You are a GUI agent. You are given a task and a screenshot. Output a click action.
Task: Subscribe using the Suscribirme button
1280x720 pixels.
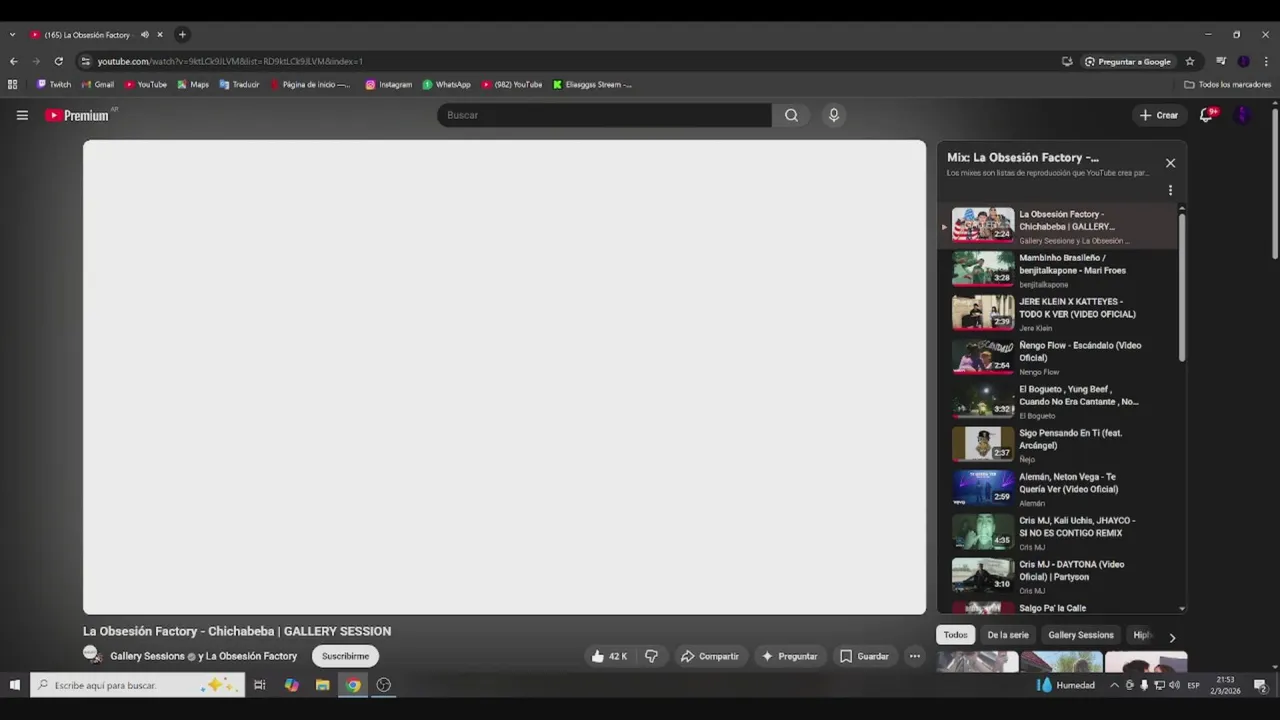click(345, 656)
